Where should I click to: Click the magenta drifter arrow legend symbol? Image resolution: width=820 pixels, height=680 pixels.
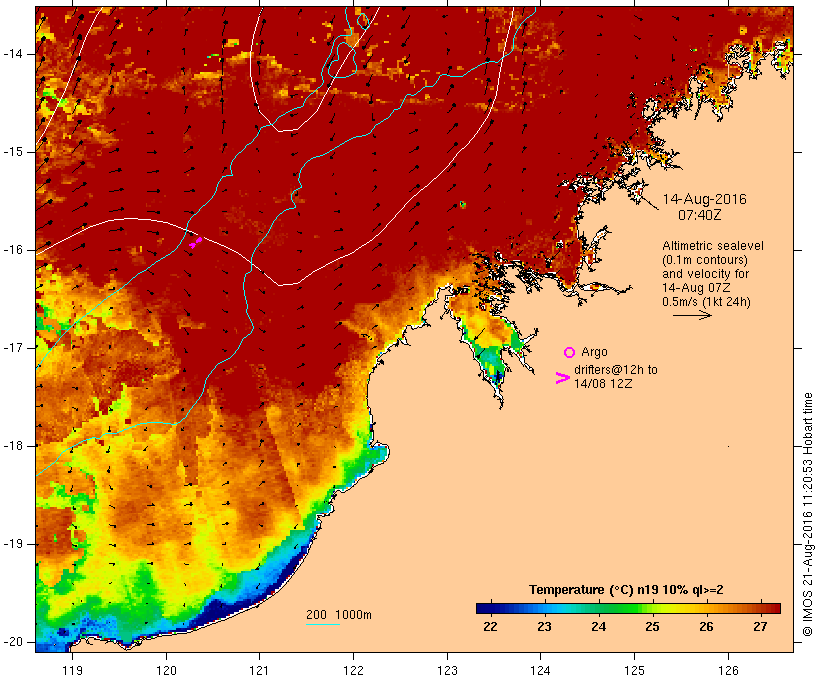pos(562,378)
